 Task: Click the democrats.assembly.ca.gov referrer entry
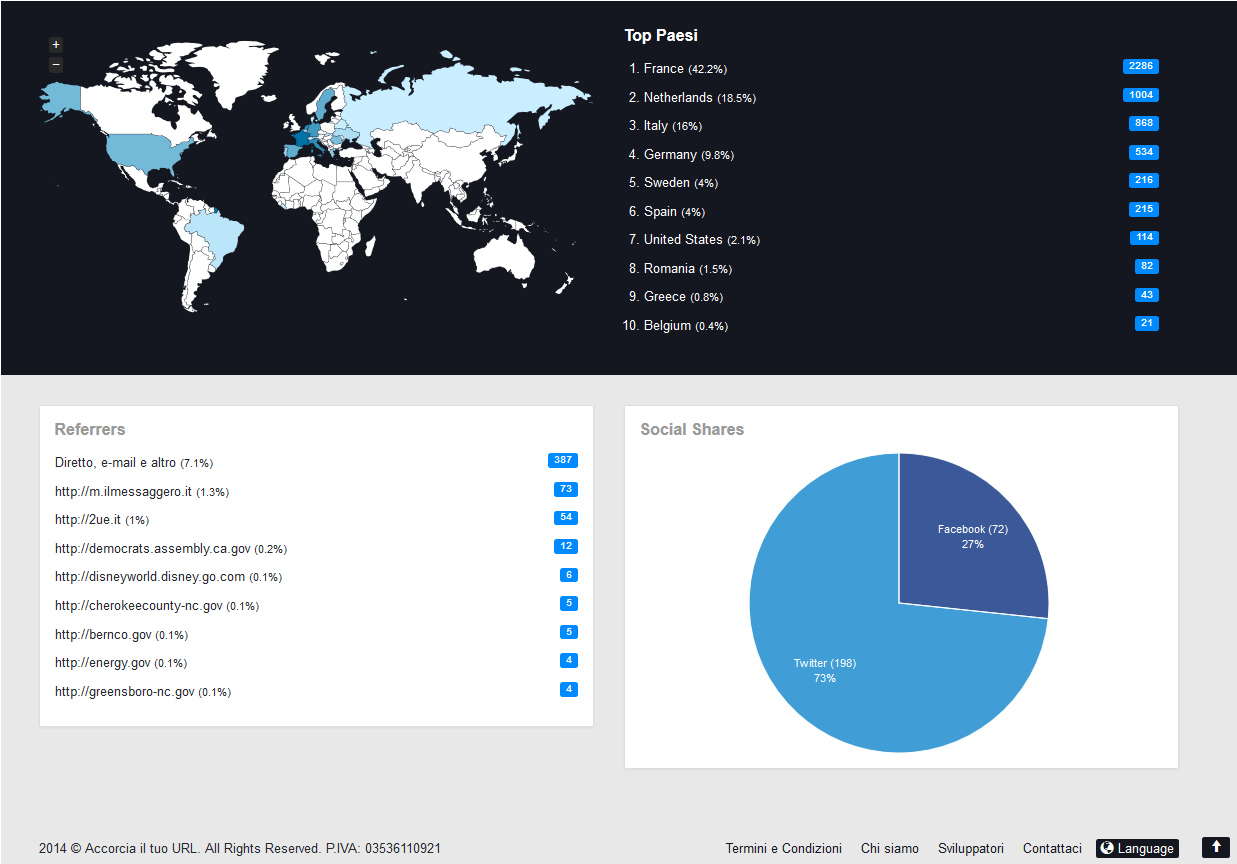point(152,549)
